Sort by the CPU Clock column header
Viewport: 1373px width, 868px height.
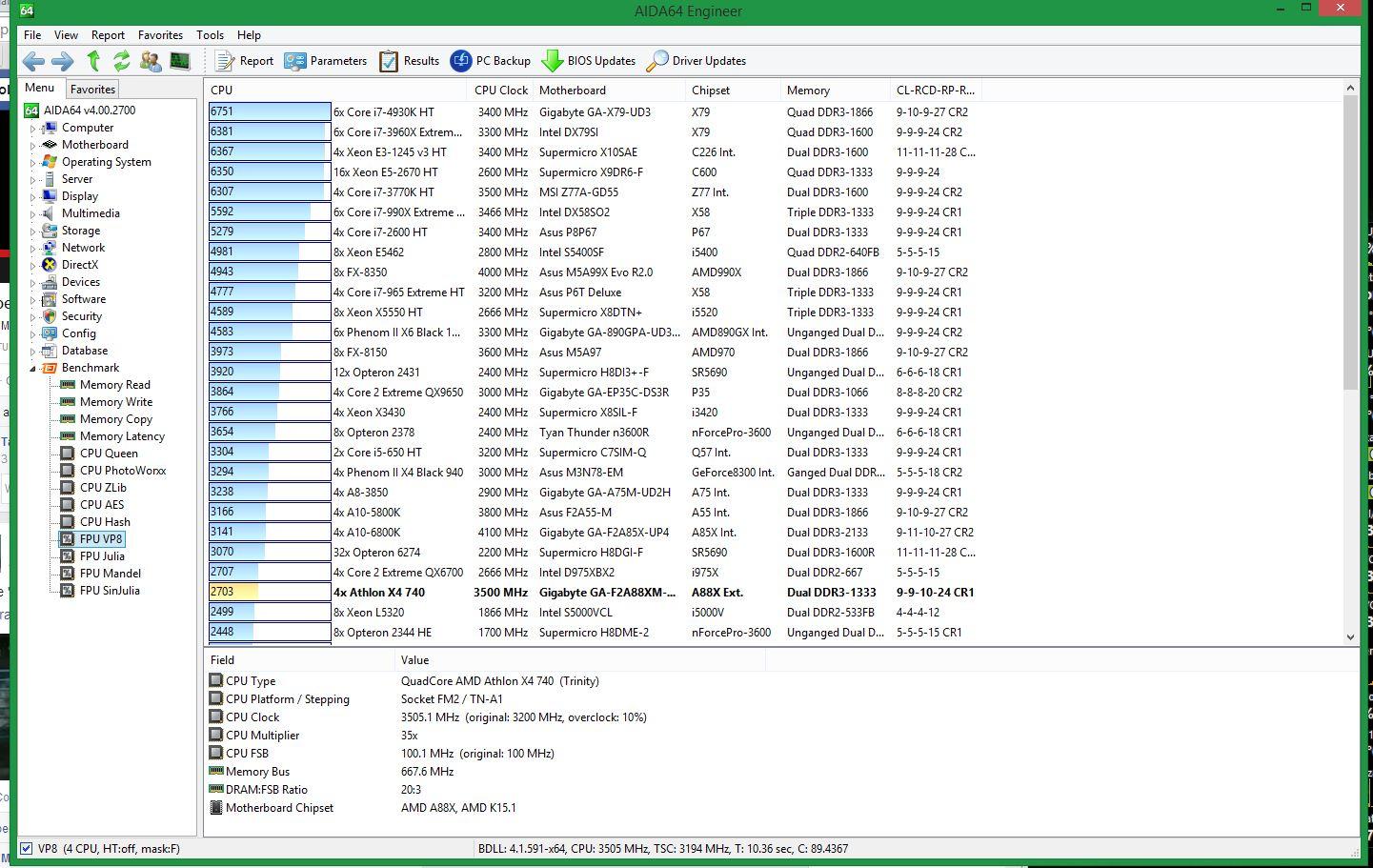point(502,91)
